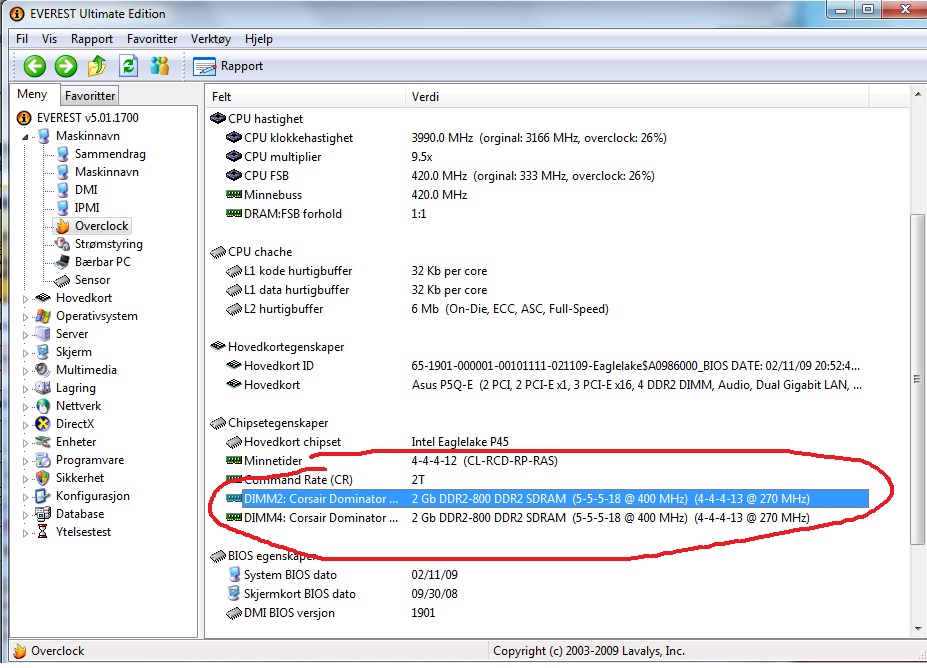Open the Hjelp menu
Viewport: 927px width, 668px height.
tap(259, 39)
